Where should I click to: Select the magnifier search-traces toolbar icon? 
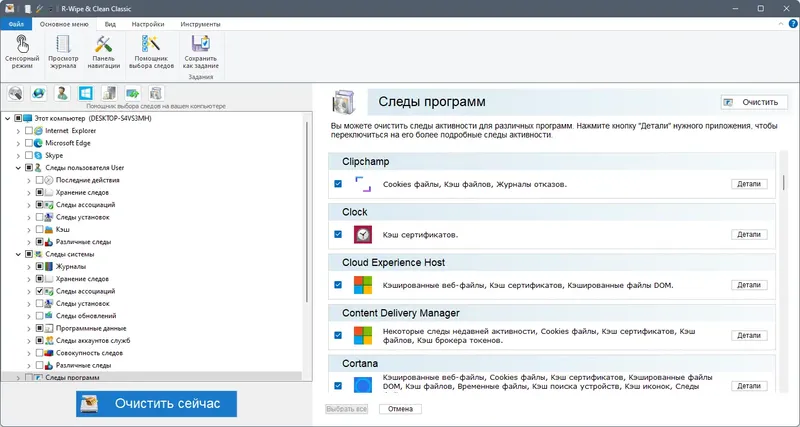click(15, 93)
